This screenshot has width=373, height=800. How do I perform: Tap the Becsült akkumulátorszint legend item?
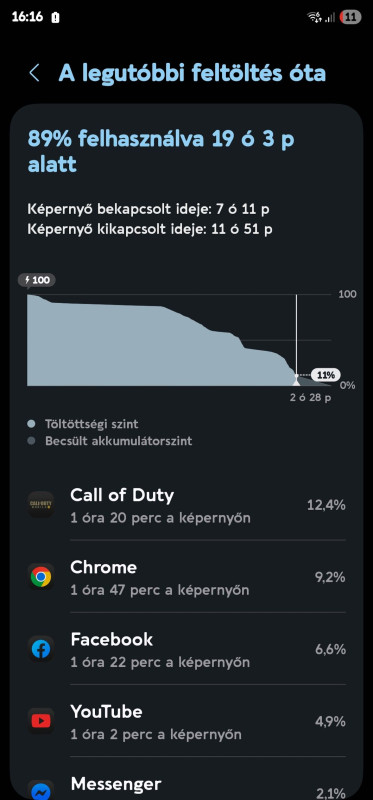click(110, 441)
